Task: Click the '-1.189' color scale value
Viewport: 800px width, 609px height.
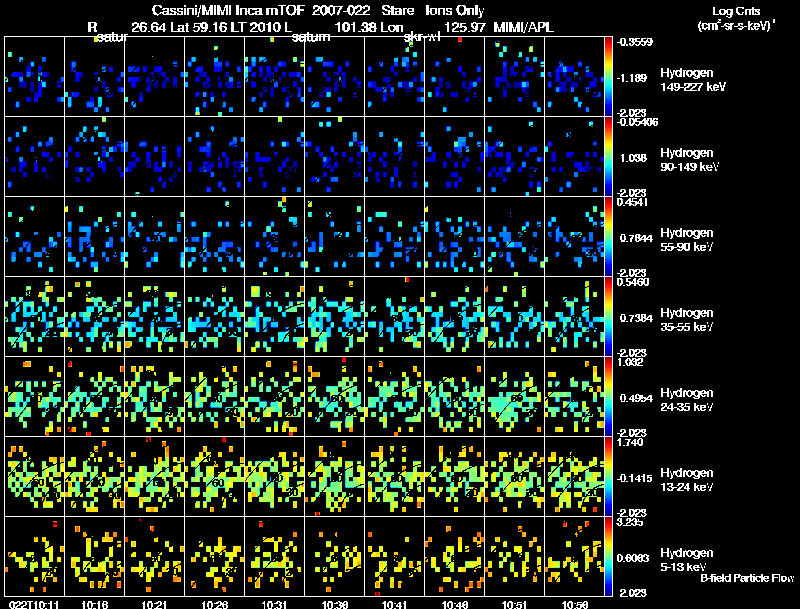Action: [x=632, y=78]
